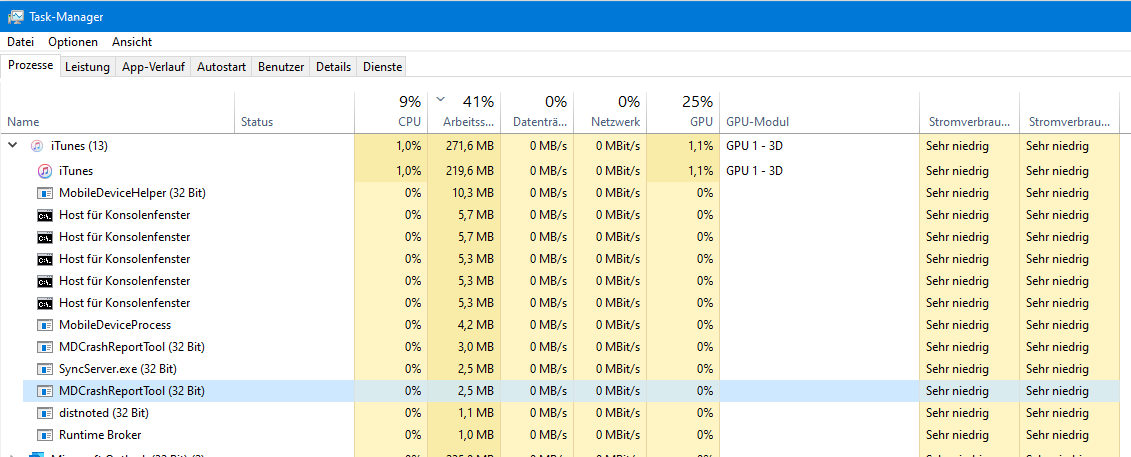Click the distnoted process icon
This screenshot has width=1131, height=457.
(45, 413)
